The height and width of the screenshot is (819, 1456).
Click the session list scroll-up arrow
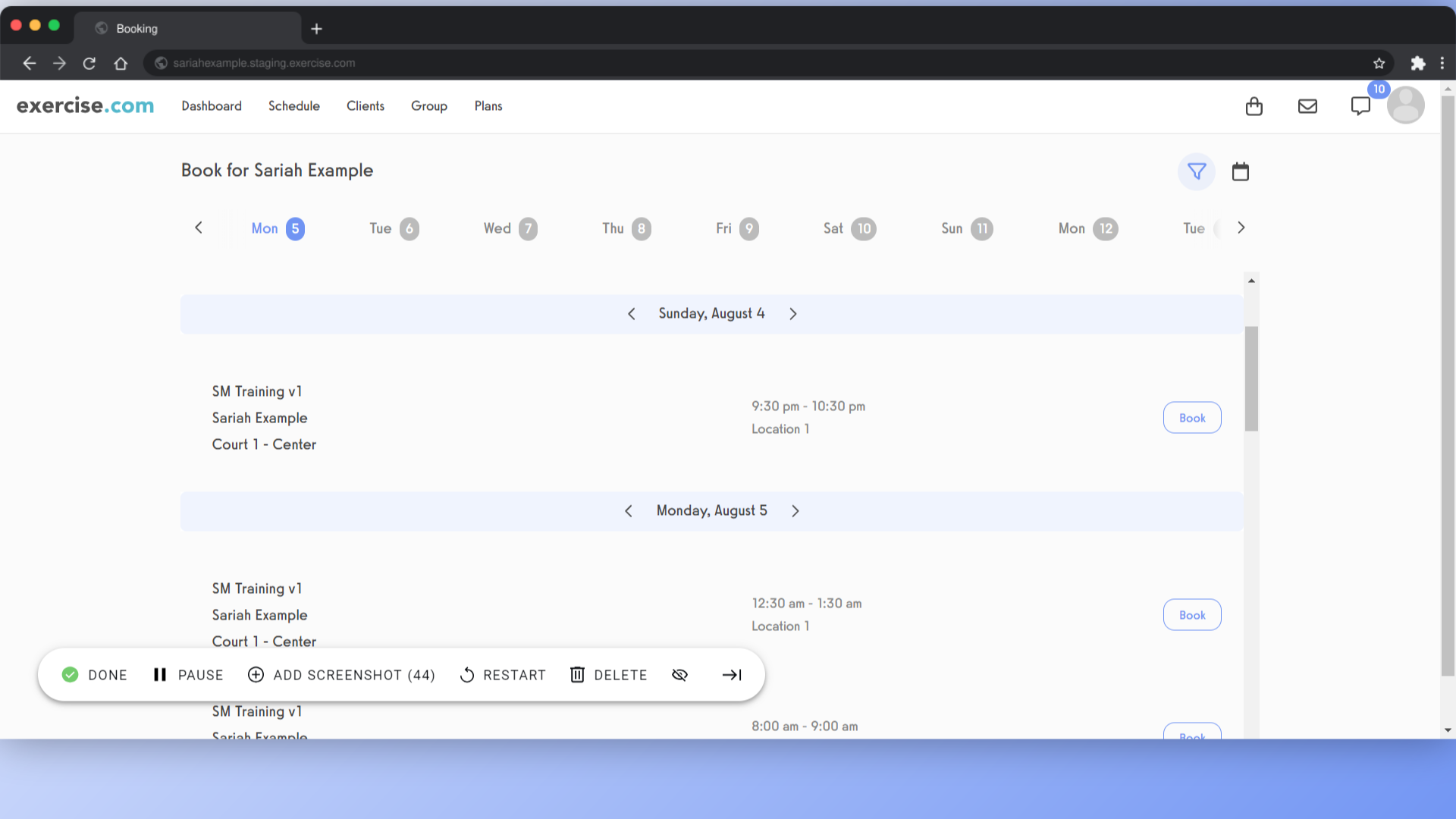(x=1251, y=281)
